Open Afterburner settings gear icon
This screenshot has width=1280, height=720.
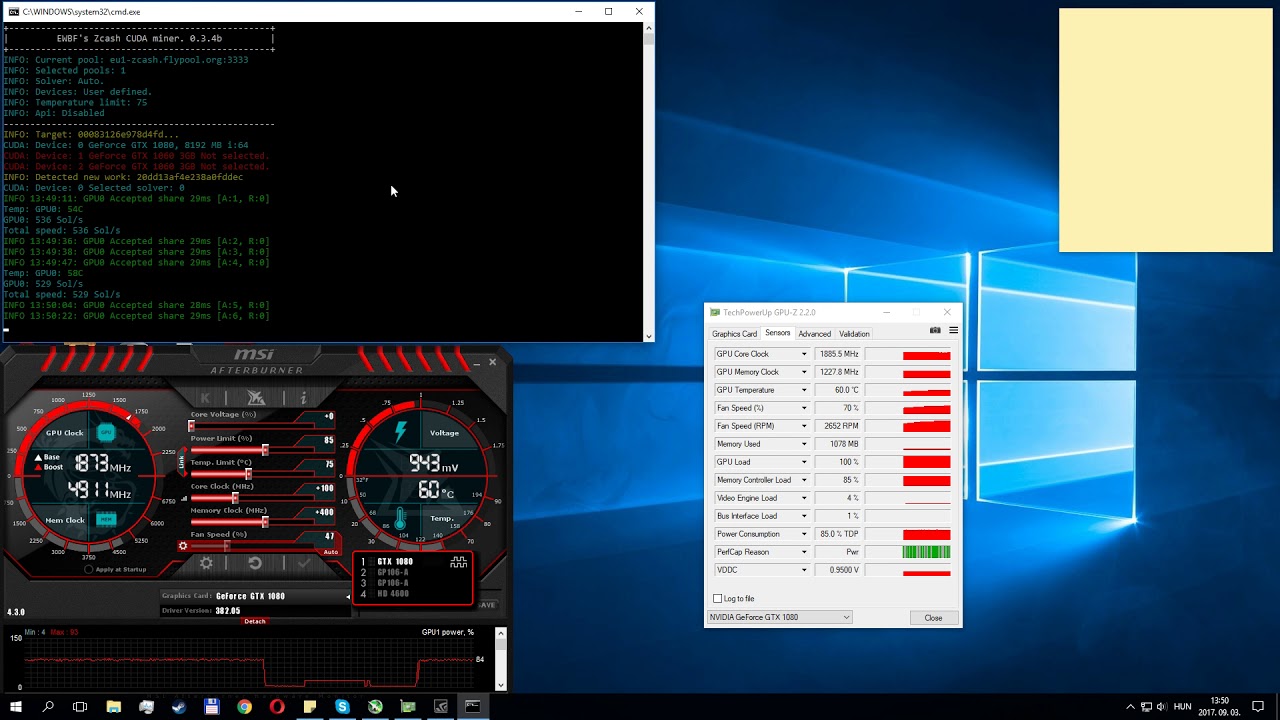tap(206, 563)
